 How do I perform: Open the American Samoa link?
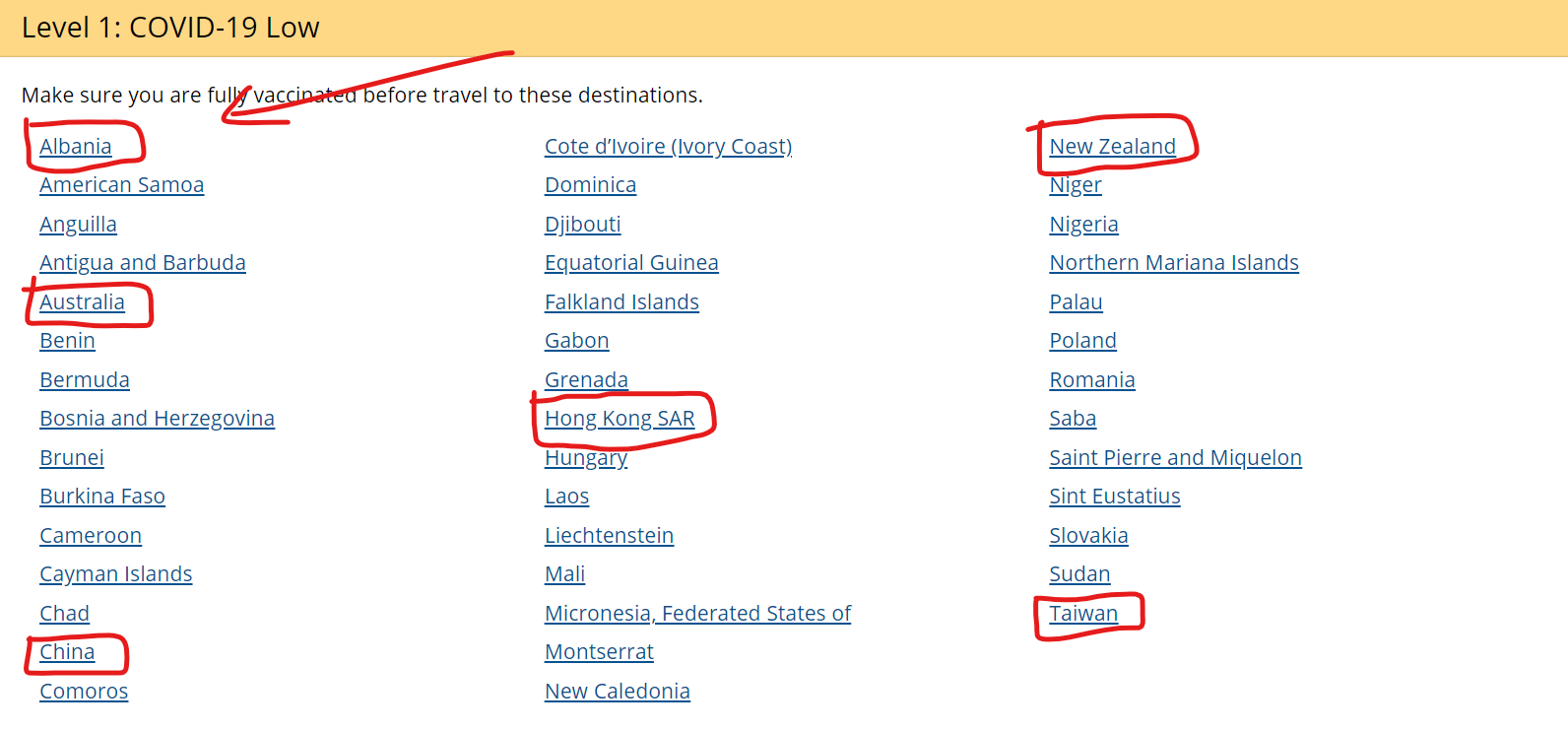point(121,185)
